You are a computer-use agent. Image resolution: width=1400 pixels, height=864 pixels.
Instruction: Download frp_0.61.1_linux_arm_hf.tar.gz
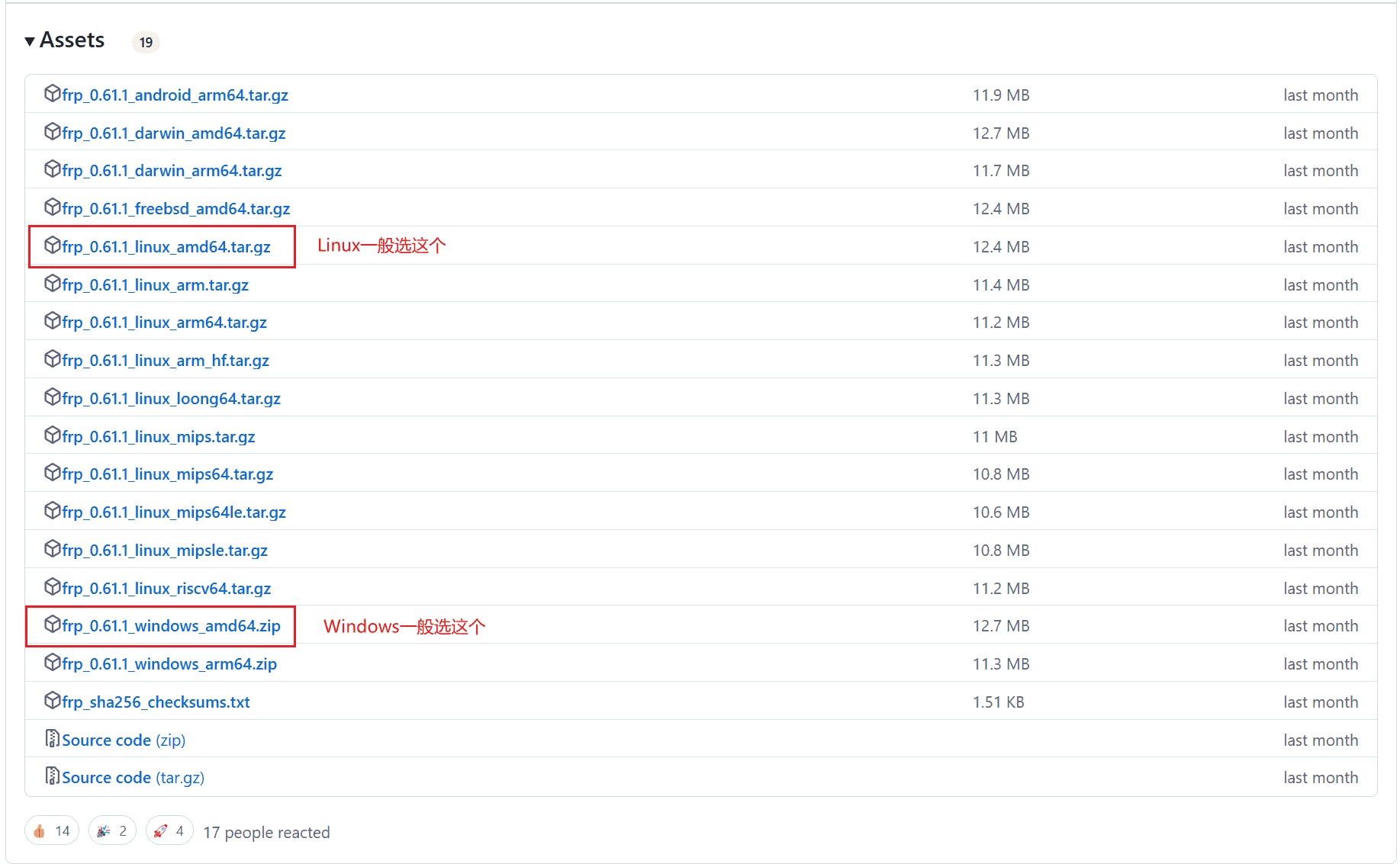pos(166,361)
